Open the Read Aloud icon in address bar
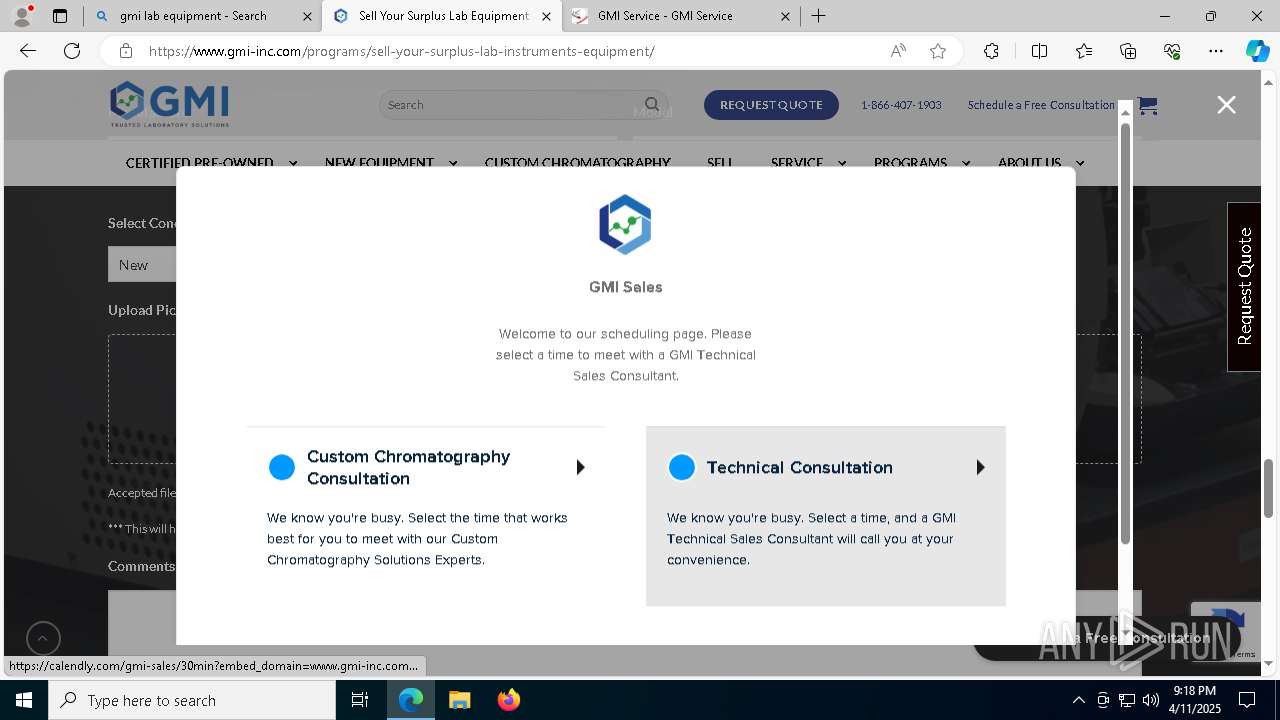1280x720 pixels. tap(898, 51)
